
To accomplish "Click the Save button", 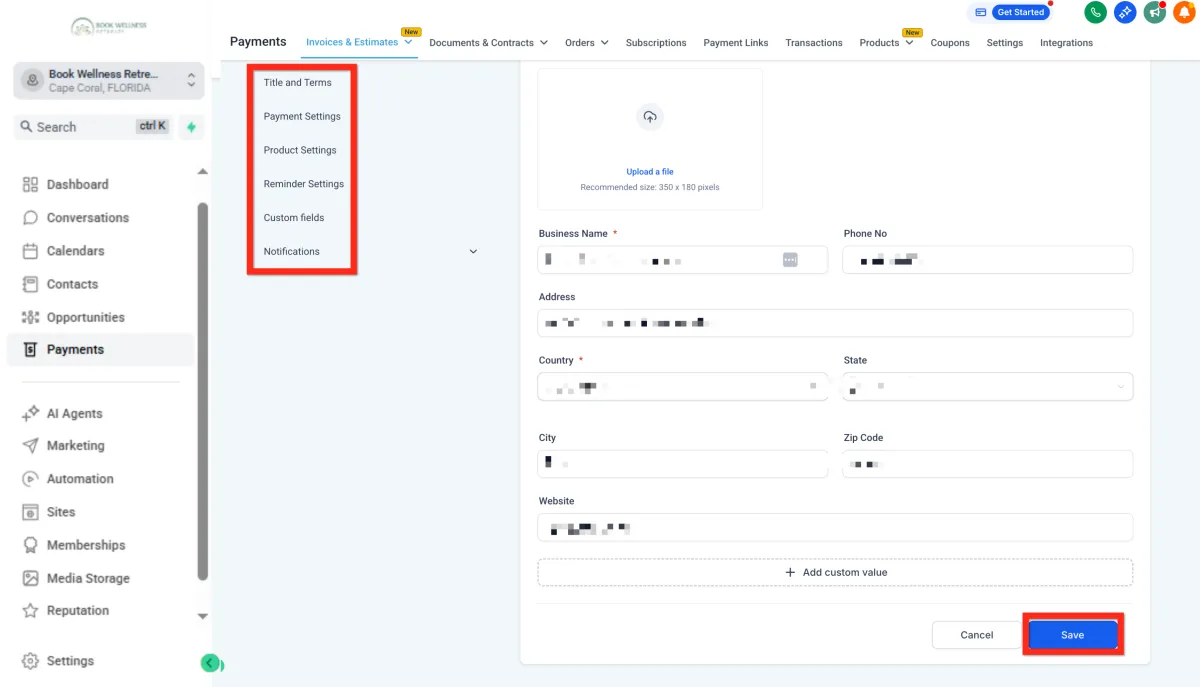I will click(1072, 635).
